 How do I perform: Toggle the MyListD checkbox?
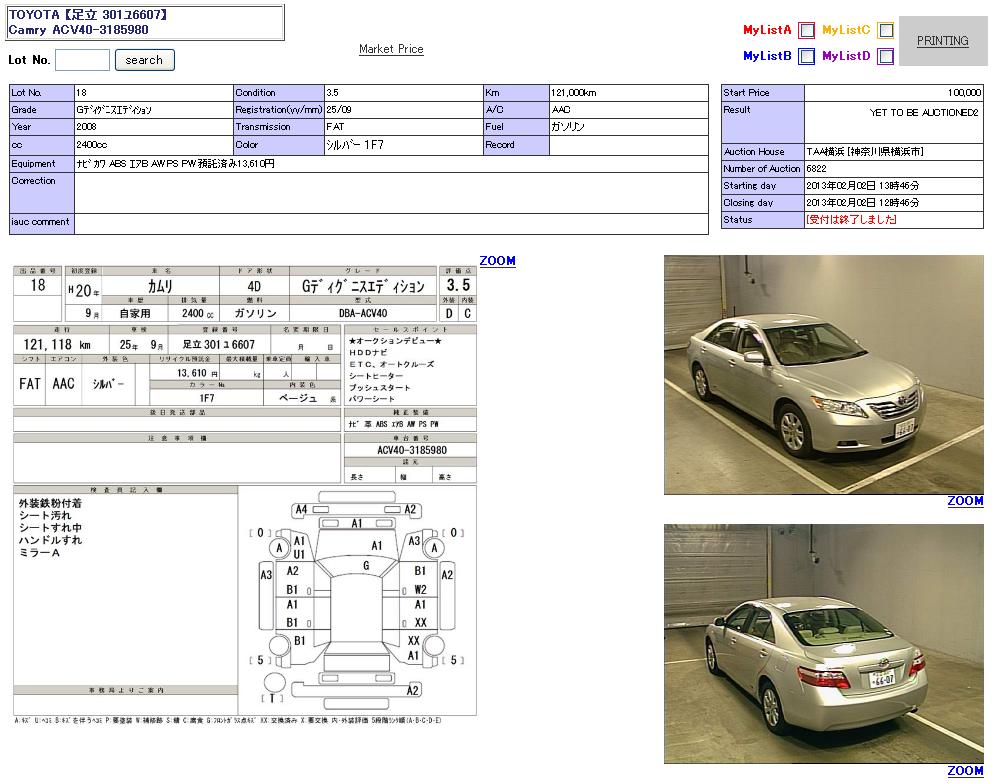coord(885,57)
